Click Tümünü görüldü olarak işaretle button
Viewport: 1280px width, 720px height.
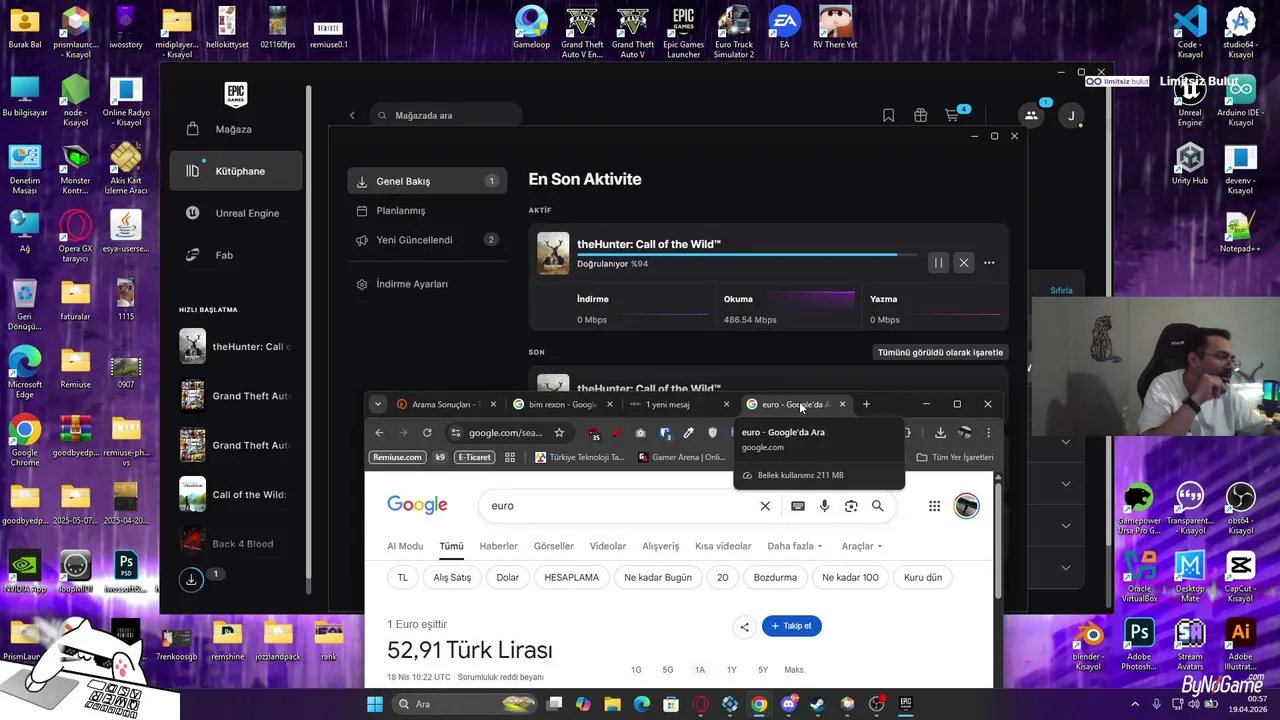click(x=940, y=352)
